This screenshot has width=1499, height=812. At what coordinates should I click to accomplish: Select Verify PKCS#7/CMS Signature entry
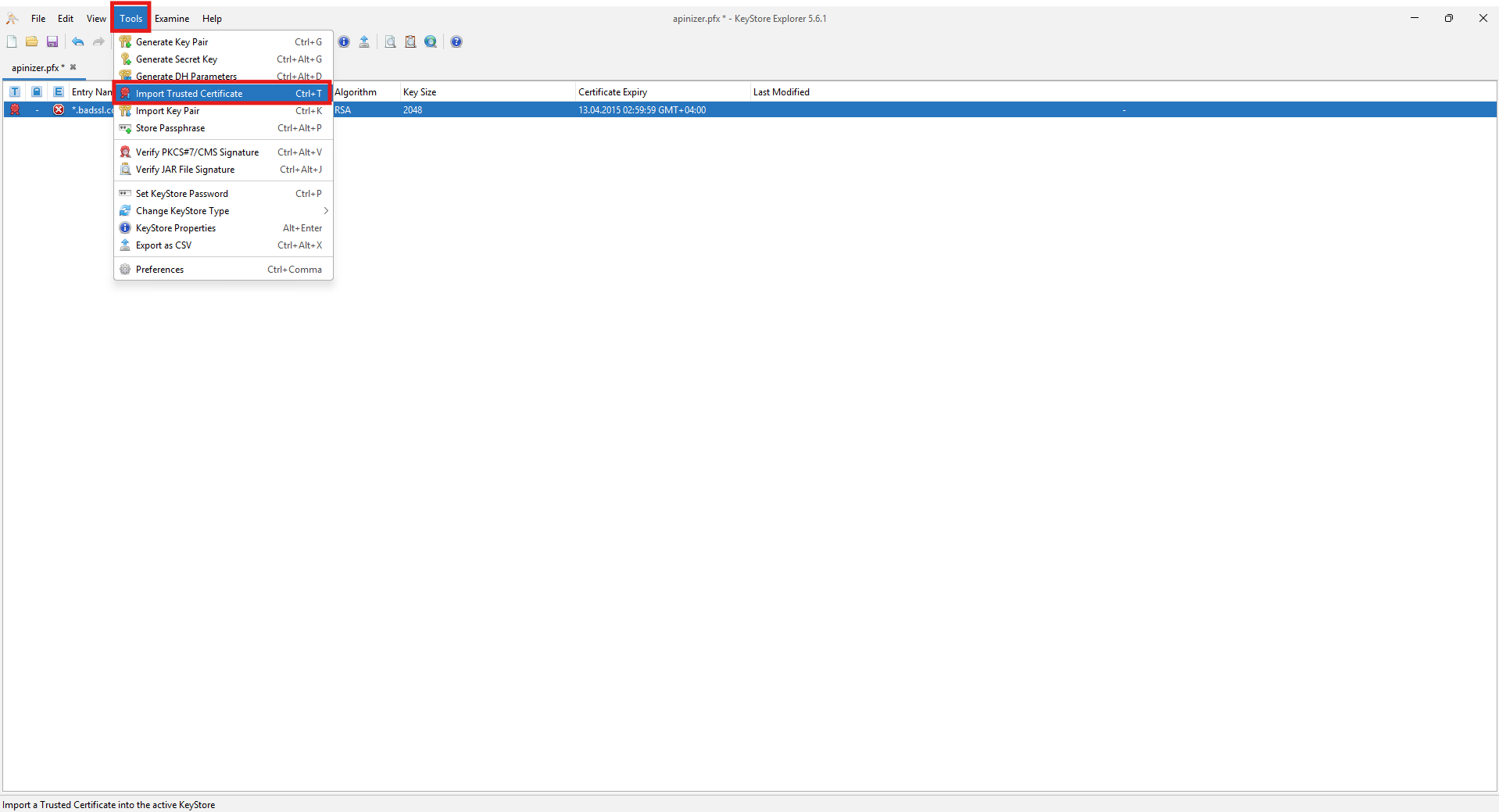point(224,152)
